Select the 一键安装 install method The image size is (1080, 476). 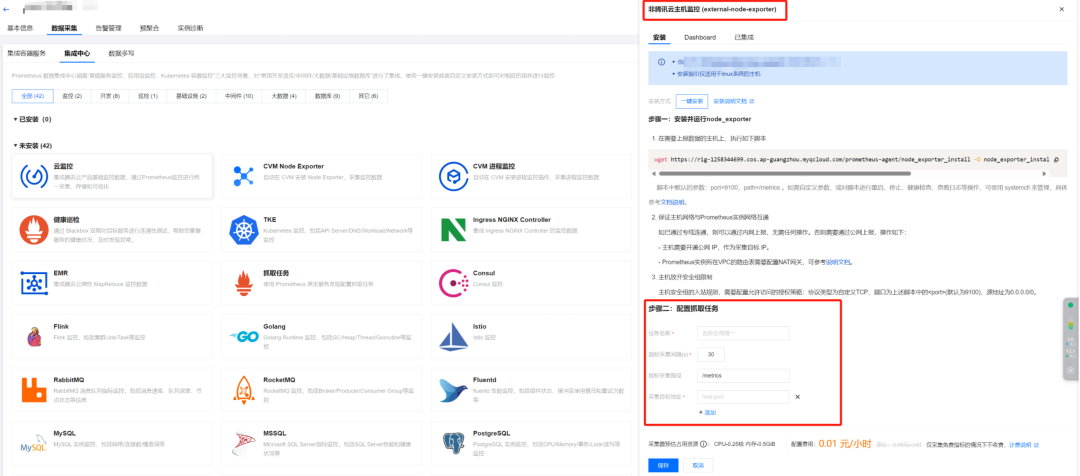click(692, 101)
